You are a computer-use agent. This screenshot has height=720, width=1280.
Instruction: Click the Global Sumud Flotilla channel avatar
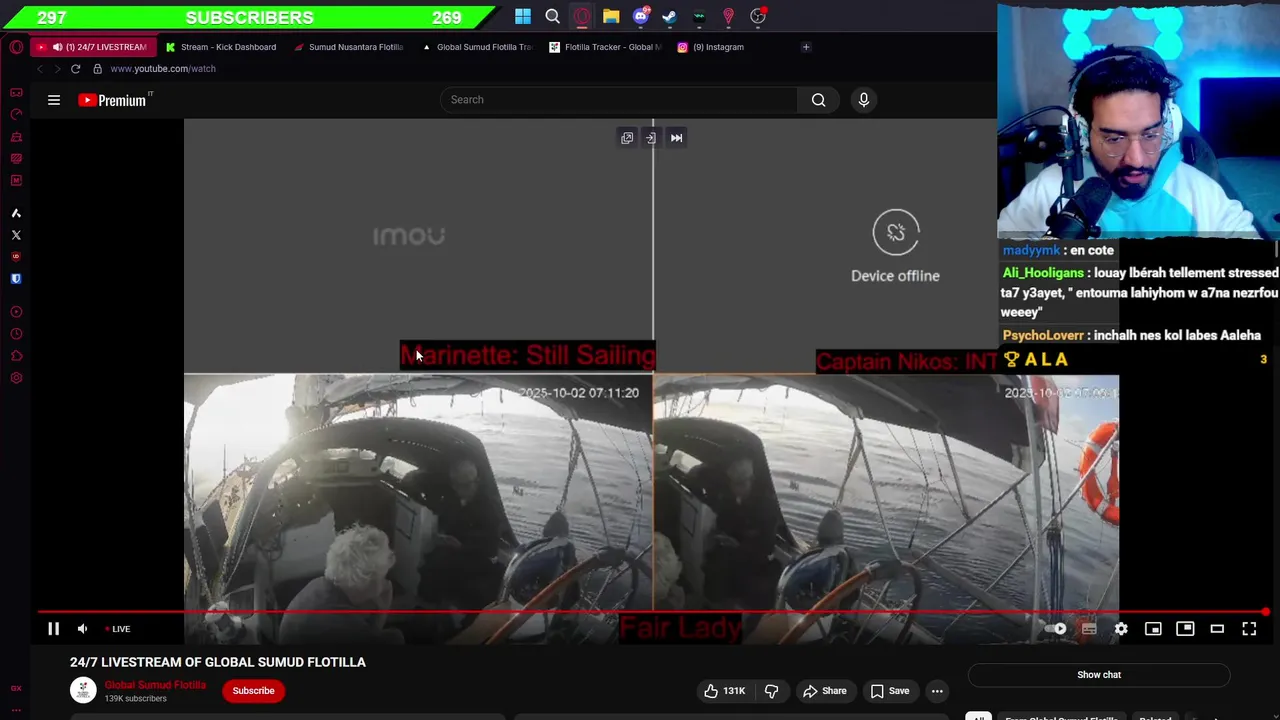tap(83, 690)
